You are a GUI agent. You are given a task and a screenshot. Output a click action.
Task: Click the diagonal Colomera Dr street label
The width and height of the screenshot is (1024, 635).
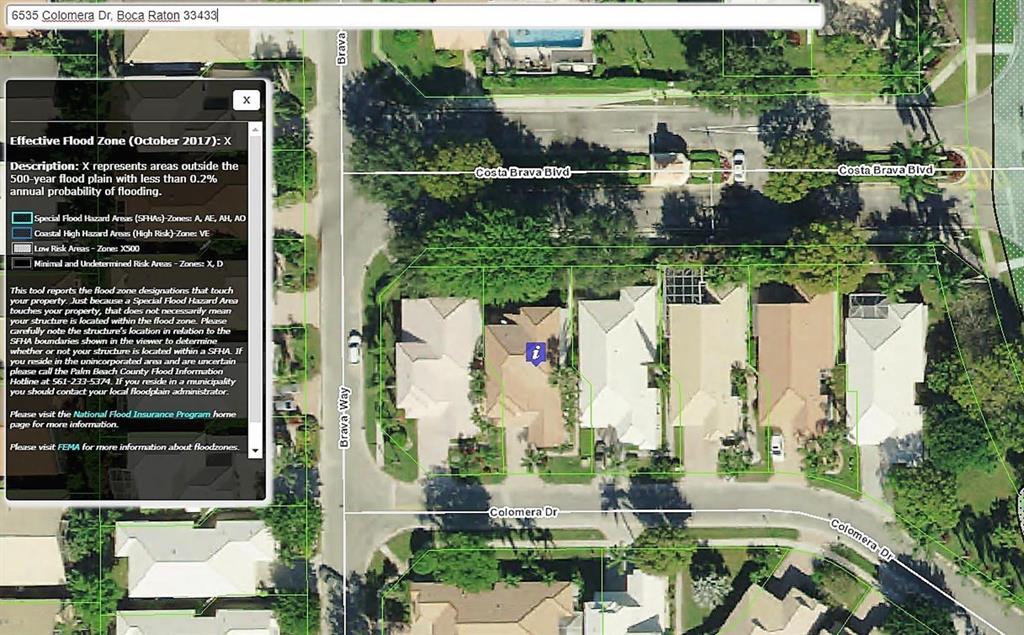click(x=861, y=540)
